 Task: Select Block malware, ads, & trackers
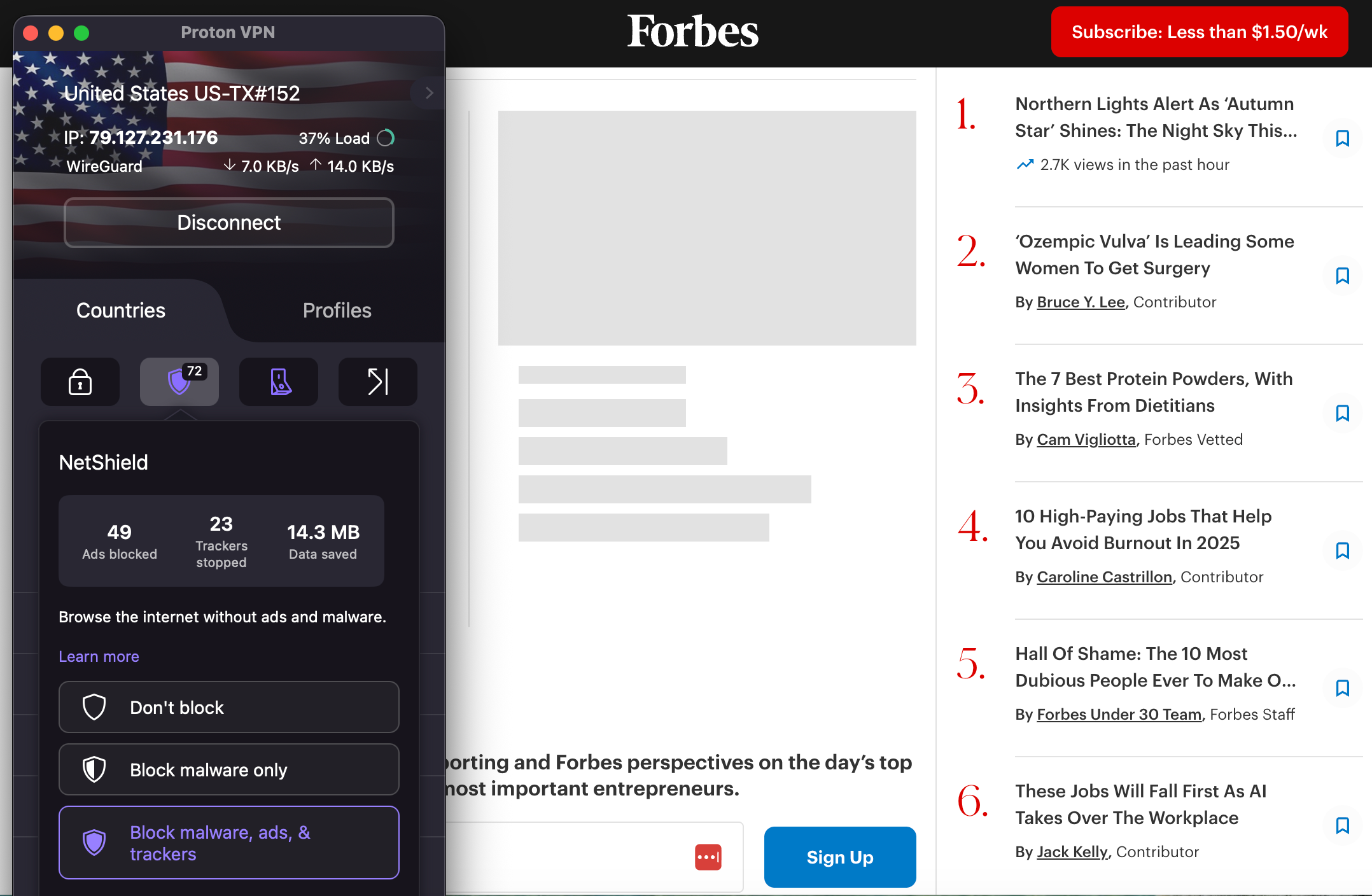pyautogui.click(x=229, y=843)
